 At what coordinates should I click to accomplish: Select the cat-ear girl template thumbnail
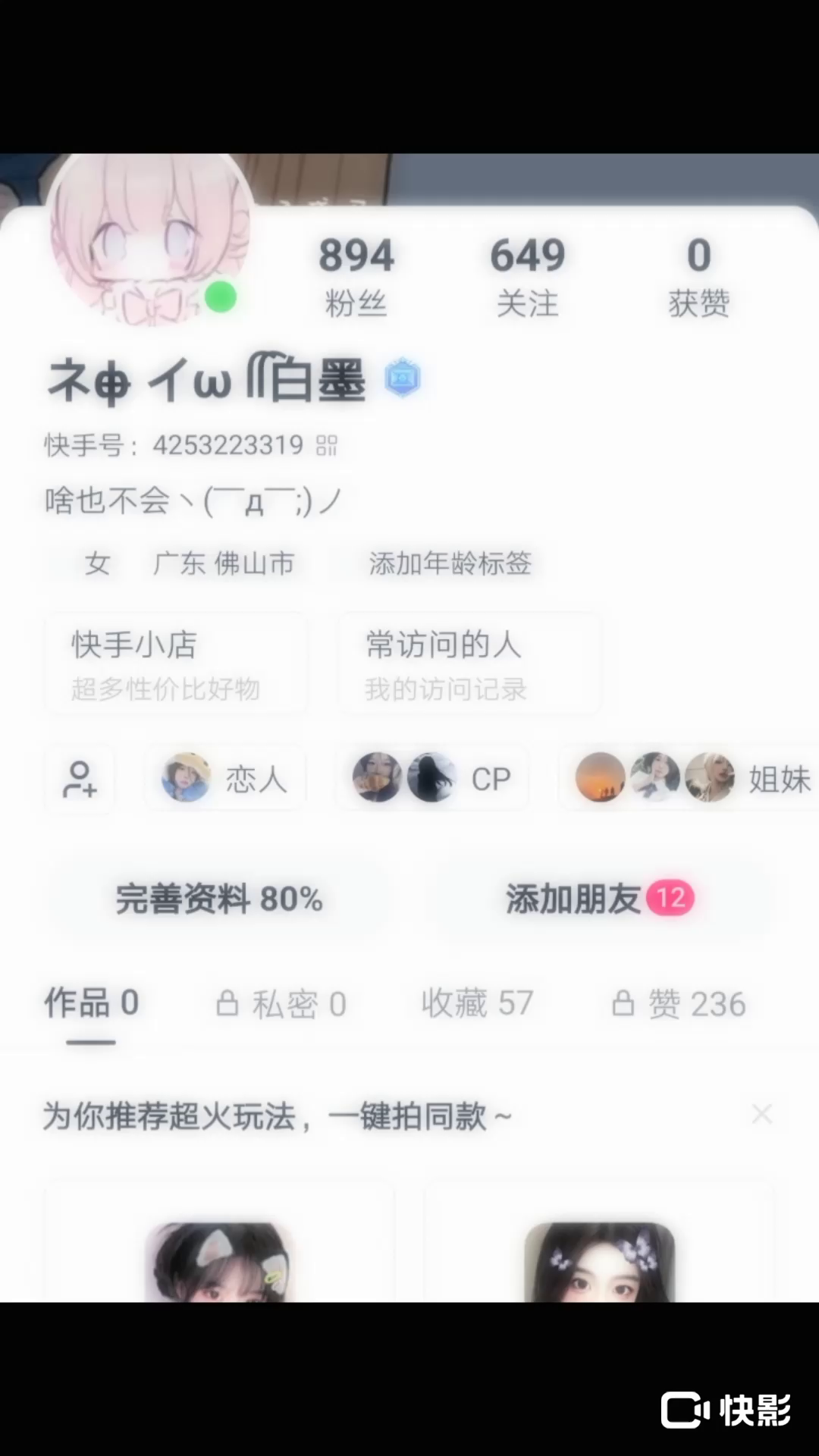[219, 1262]
